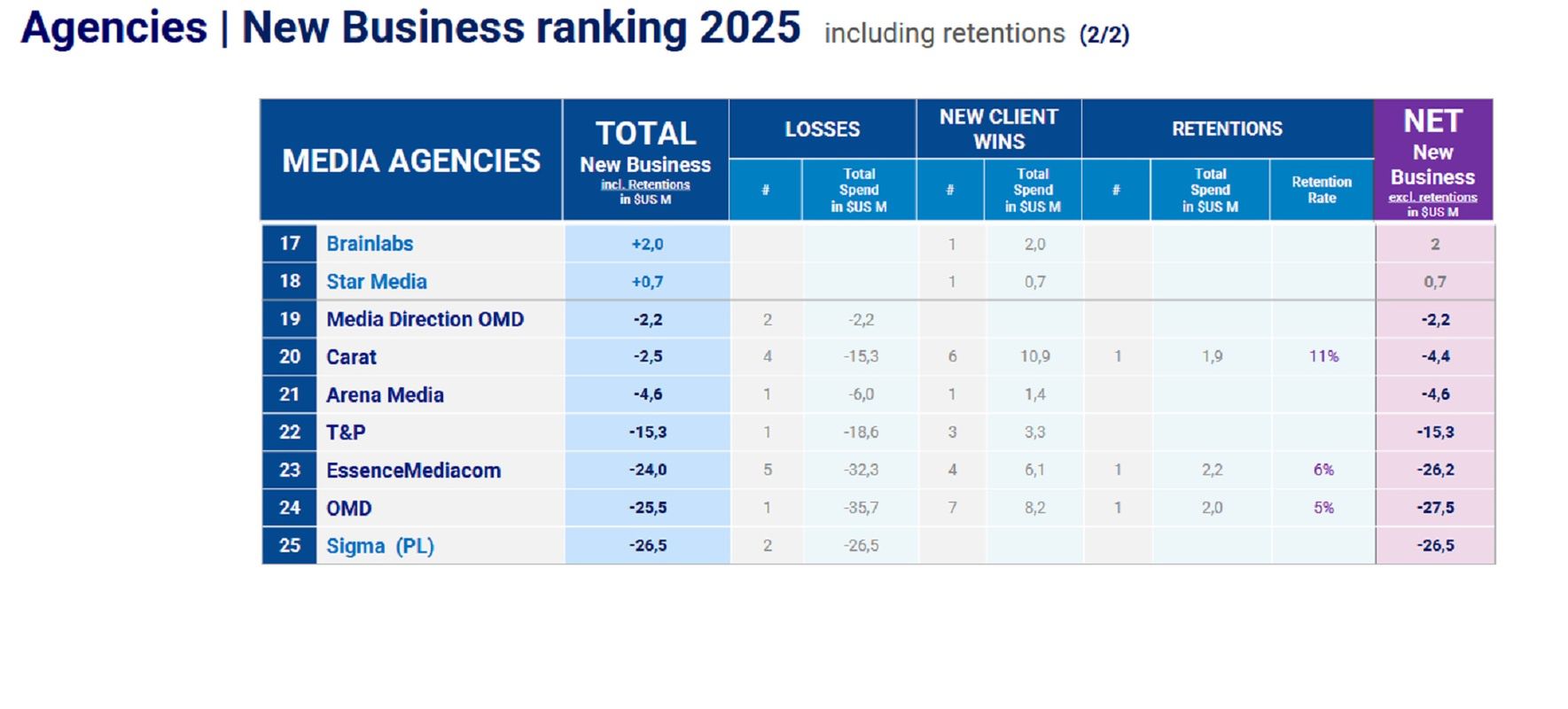The height and width of the screenshot is (709, 1568).
Task: Click Arena Media agency name
Action: click(x=385, y=395)
